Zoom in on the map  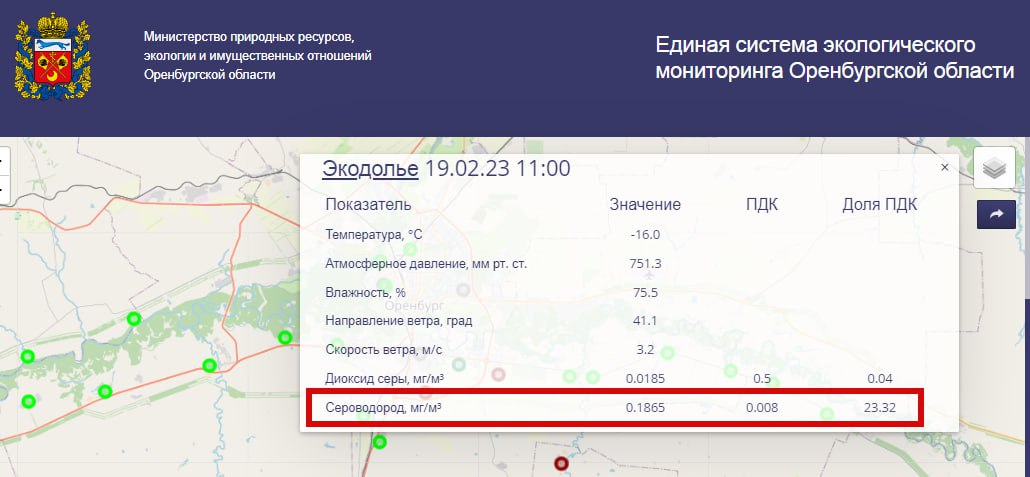[x=3, y=160]
